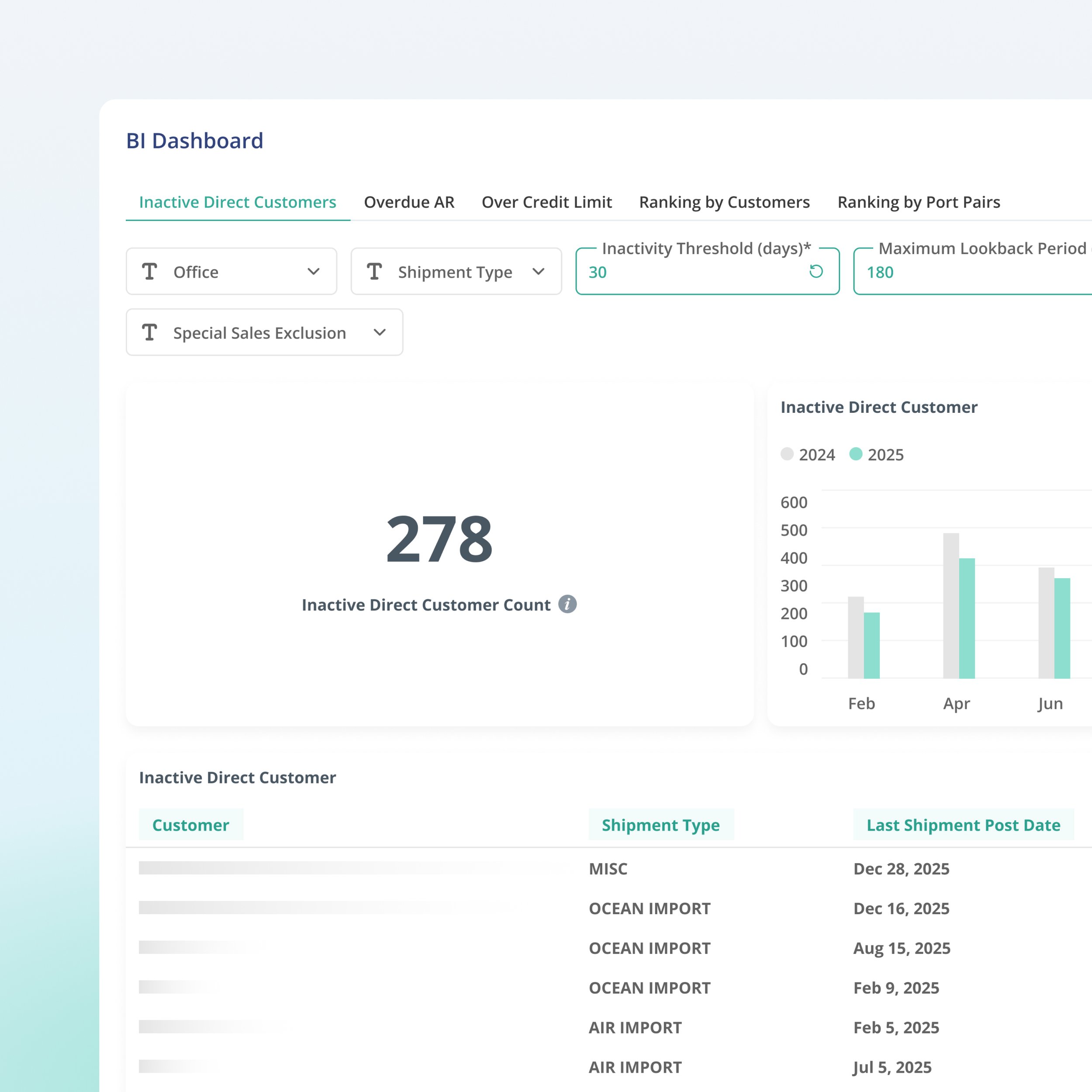
Task: Switch to Ranking by Port Pairs tab
Action: (x=919, y=202)
